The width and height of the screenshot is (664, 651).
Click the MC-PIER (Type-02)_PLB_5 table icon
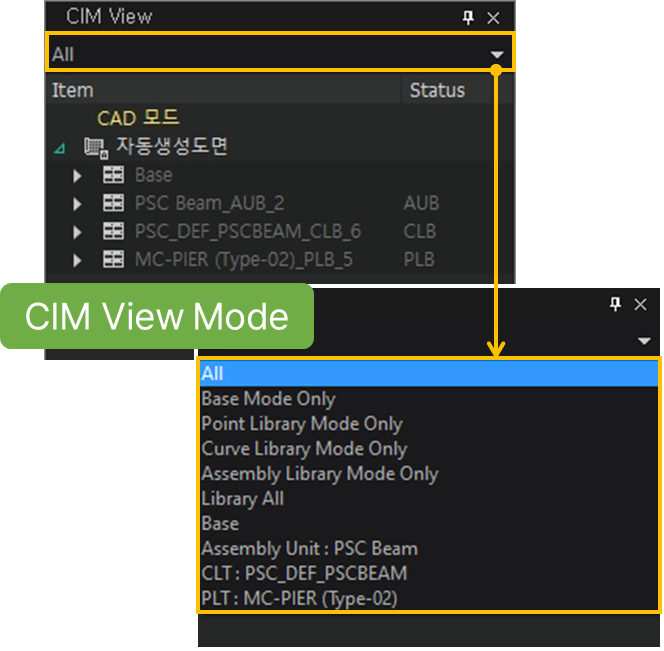click(113, 259)
